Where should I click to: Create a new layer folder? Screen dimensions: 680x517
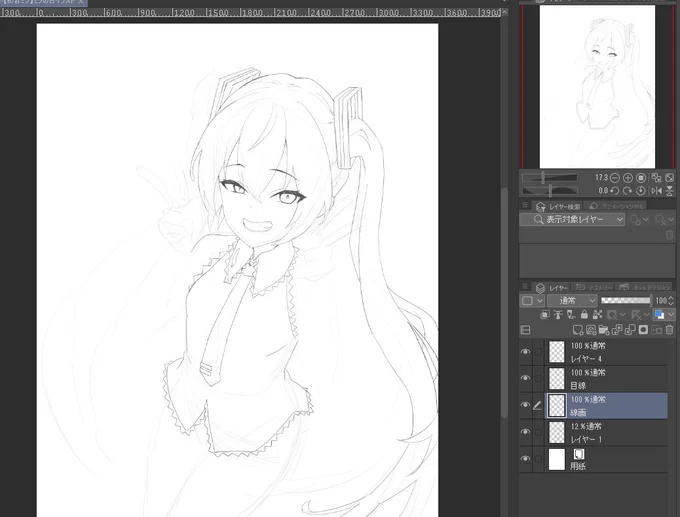[604, 330]
